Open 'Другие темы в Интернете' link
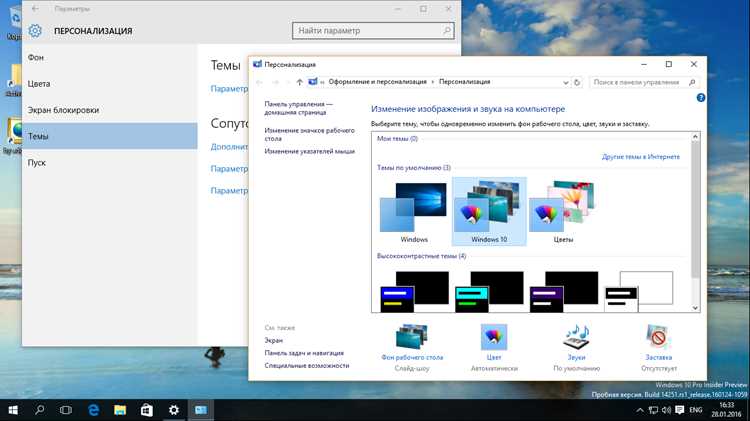Screen dimensions: 750x421 (640, 156)
